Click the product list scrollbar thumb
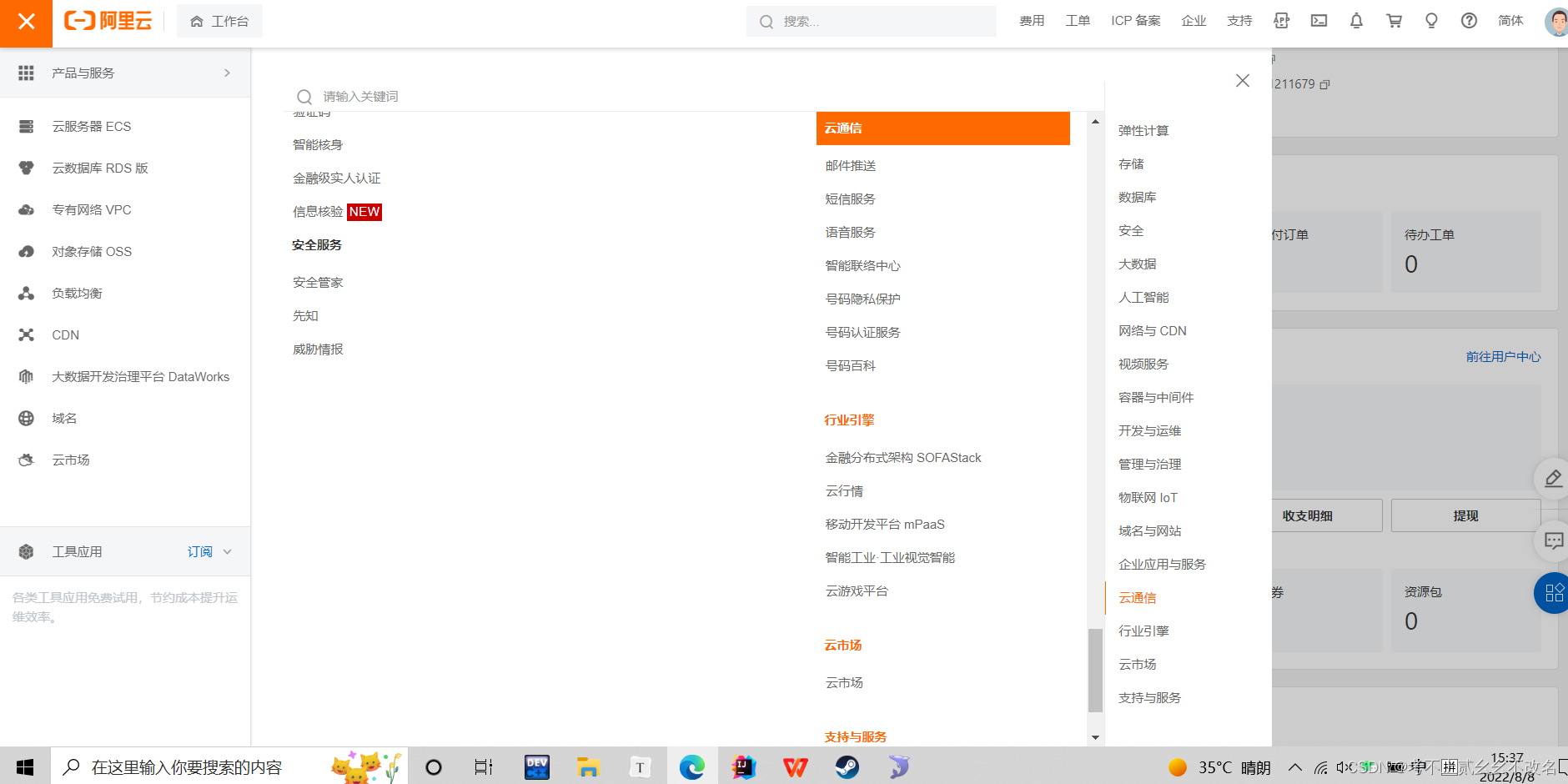This screenshot has width=1568, height=784. [1095, 670]
